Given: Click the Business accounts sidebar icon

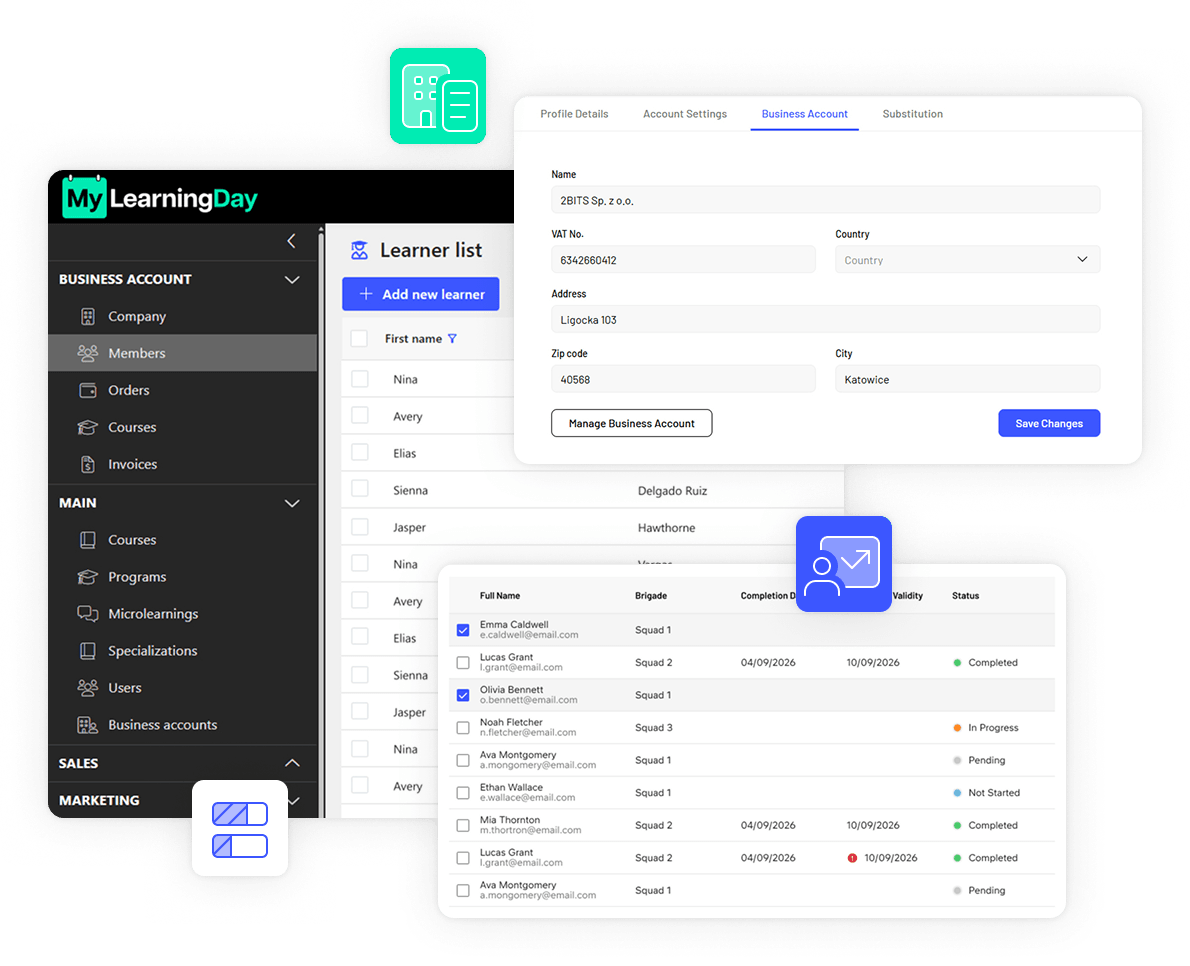Looking at the screenshot, I should (x=88, y=725).
